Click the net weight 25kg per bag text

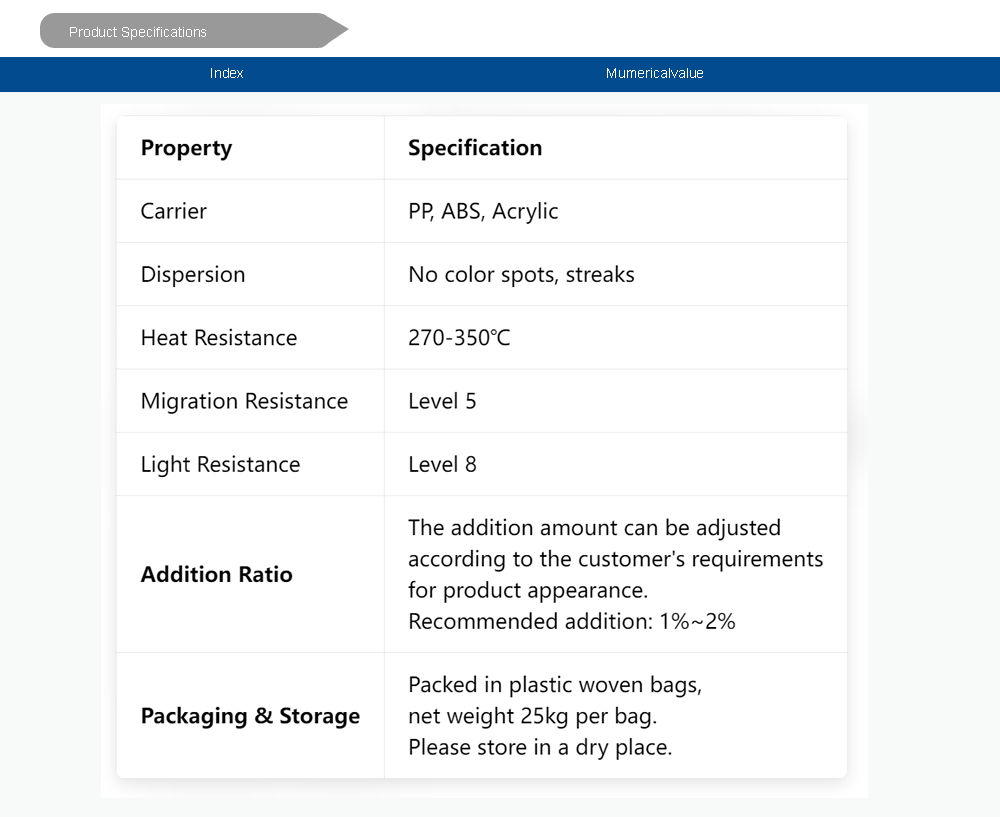pyautogui.click(x=532, y=716)
